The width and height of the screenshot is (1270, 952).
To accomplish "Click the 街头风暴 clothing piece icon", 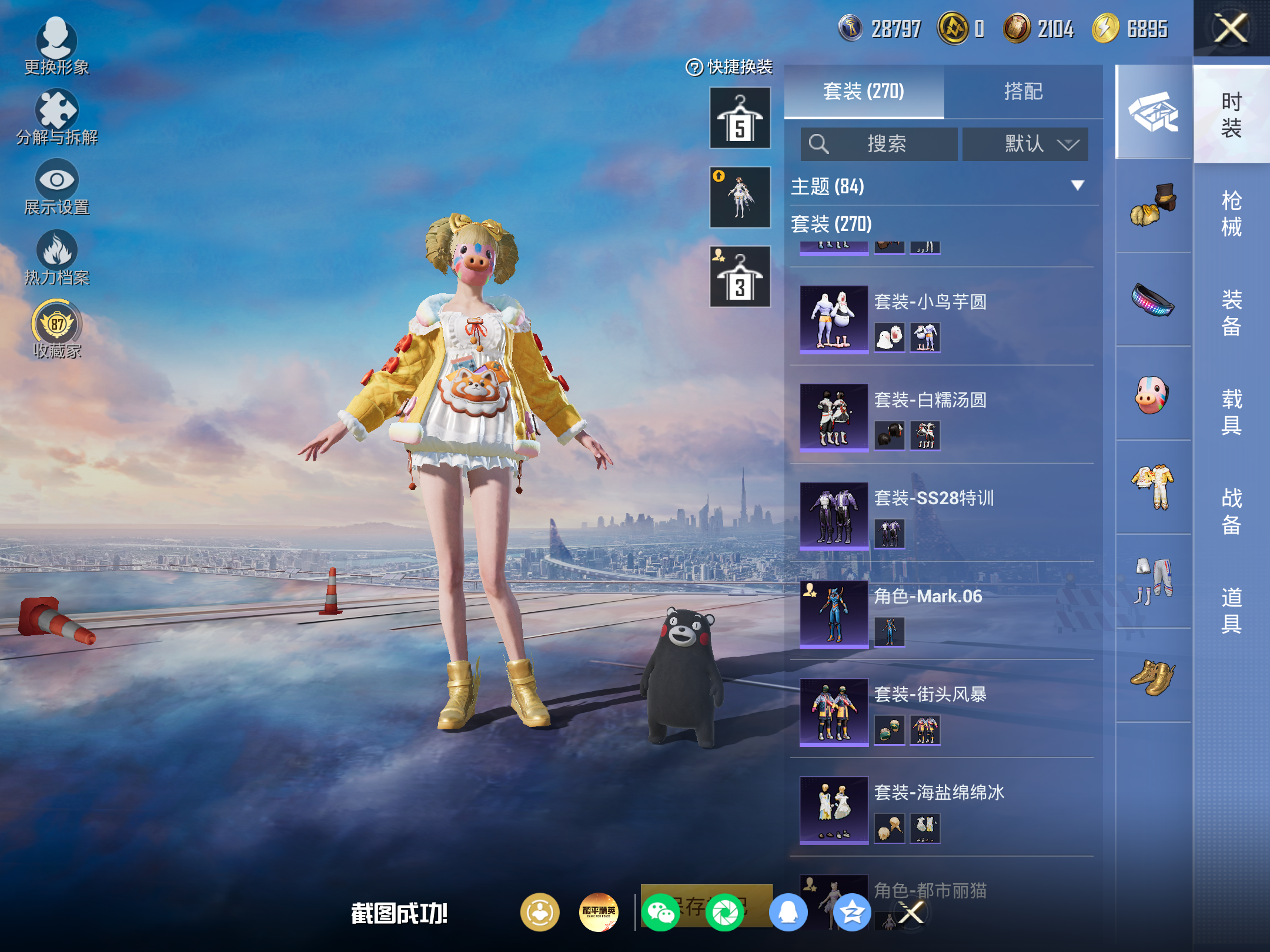I will [925, 730].
